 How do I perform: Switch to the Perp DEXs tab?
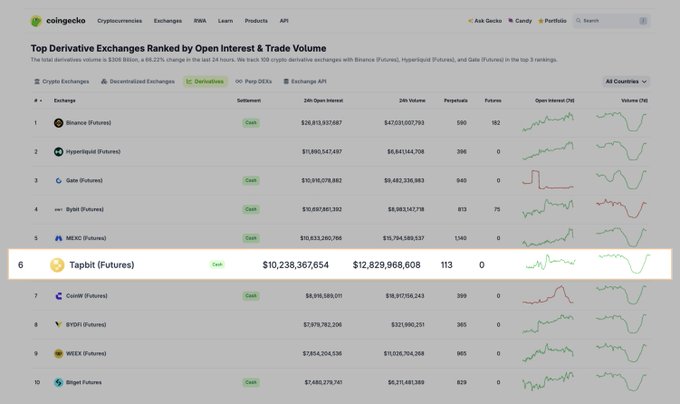[254, 81]
